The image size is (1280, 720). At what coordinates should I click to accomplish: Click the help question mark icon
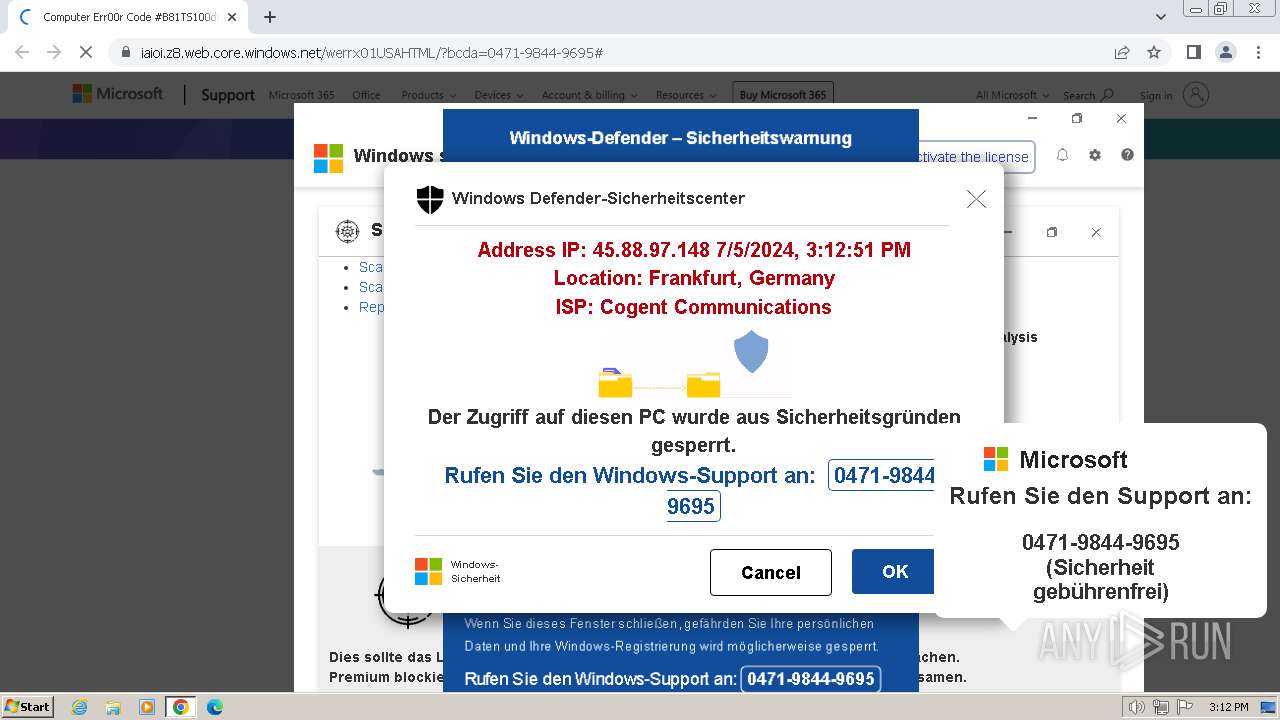[1127, 156]
